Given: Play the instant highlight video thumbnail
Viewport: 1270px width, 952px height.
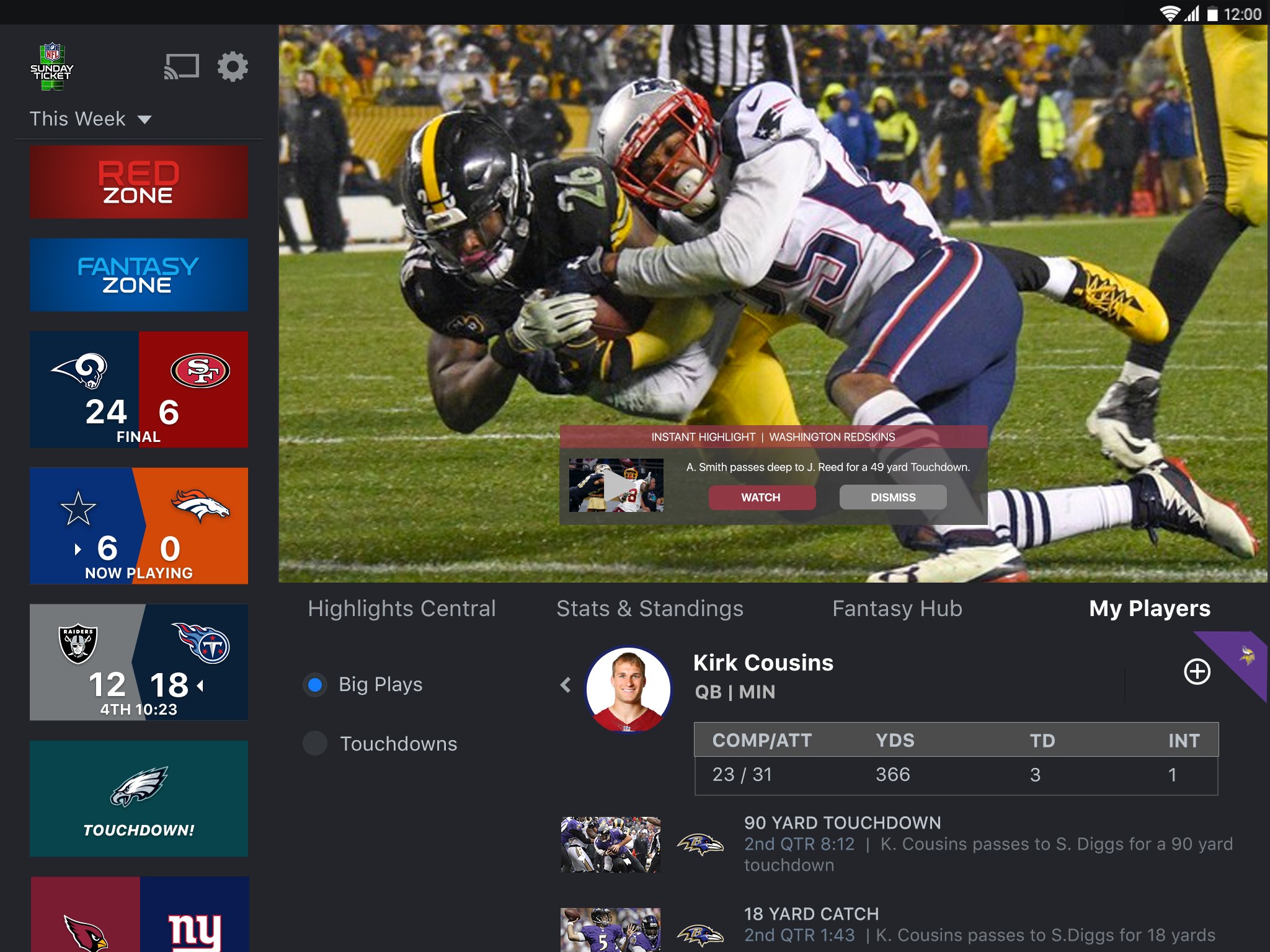Looking at the screenshot, I should [x=616, y=485].
